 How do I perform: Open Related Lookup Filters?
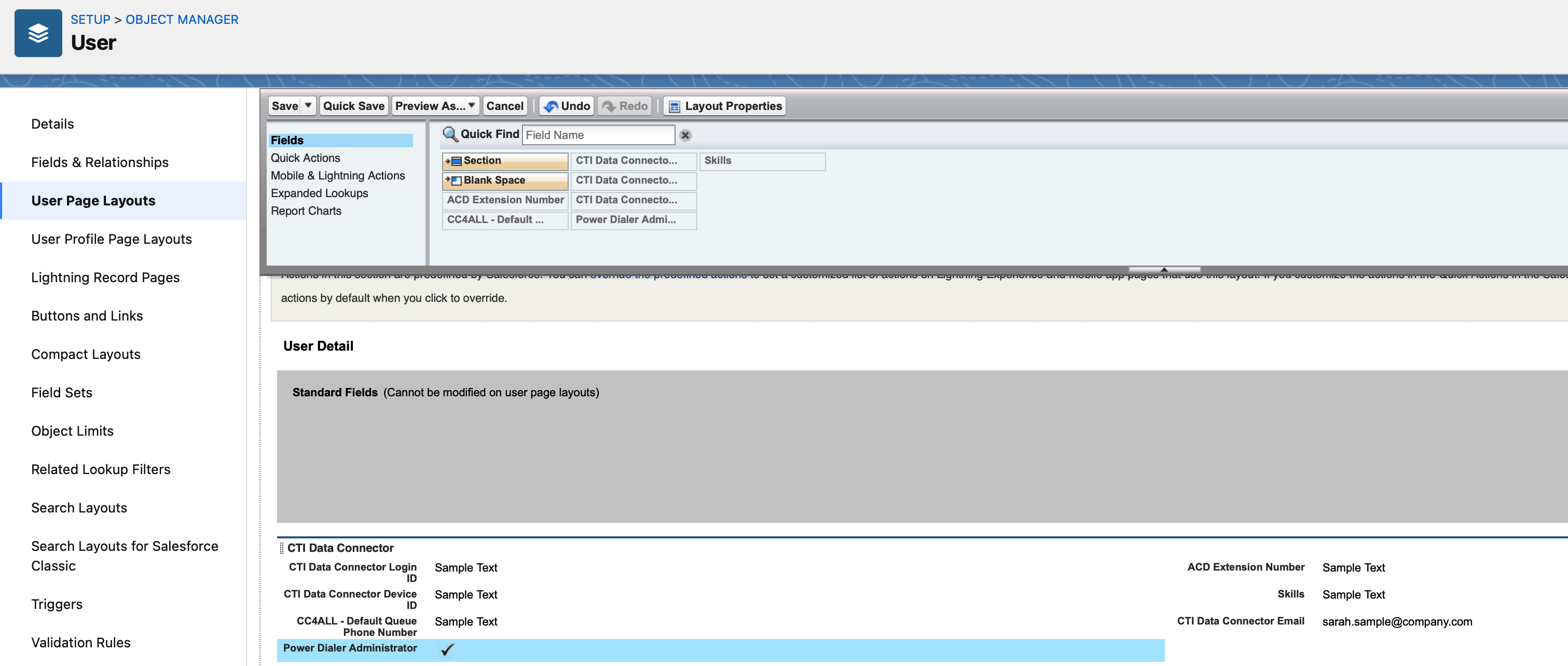pos(101,469)
